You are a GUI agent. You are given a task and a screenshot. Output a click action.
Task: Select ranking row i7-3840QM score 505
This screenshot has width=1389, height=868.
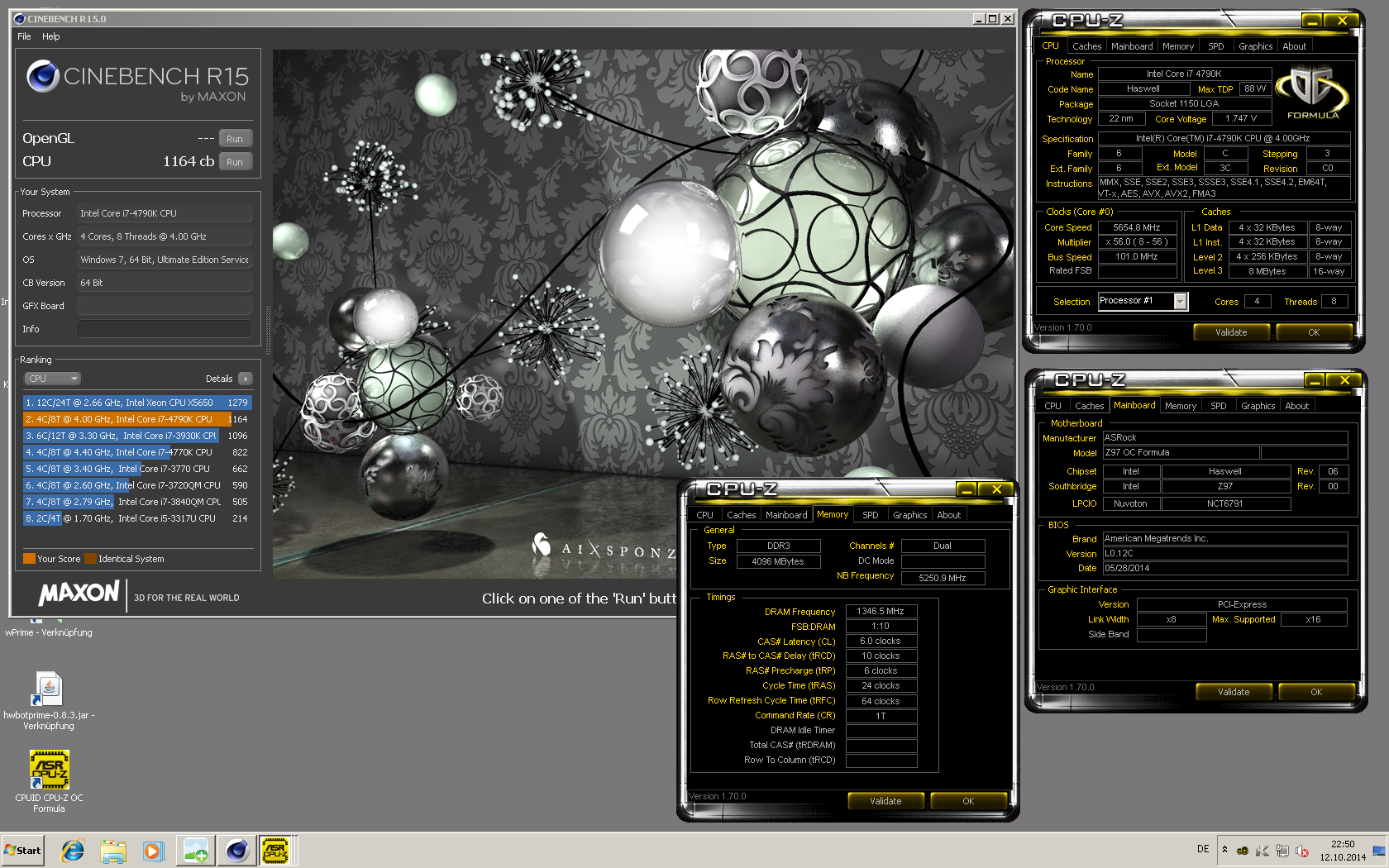pos(137,502)
